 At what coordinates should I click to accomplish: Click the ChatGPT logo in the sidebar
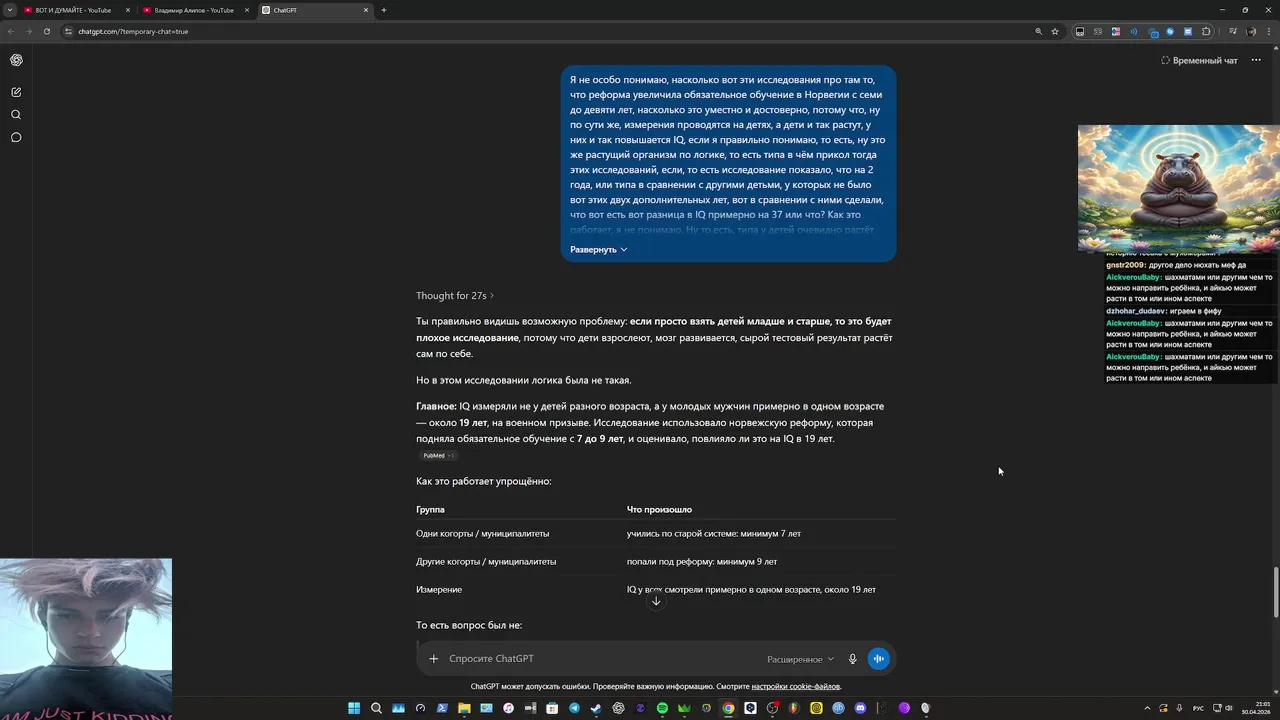[16, 60]
